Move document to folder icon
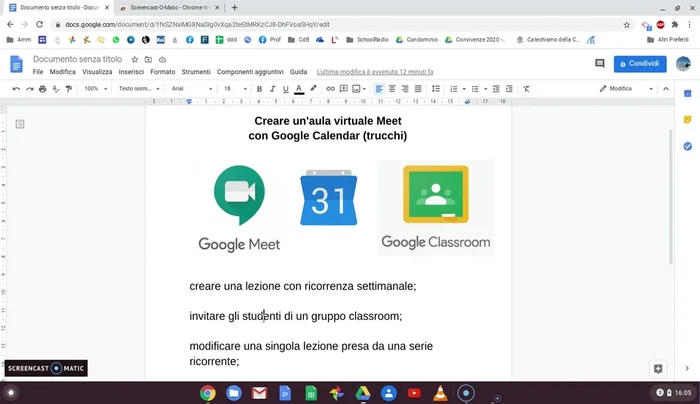 148,59
